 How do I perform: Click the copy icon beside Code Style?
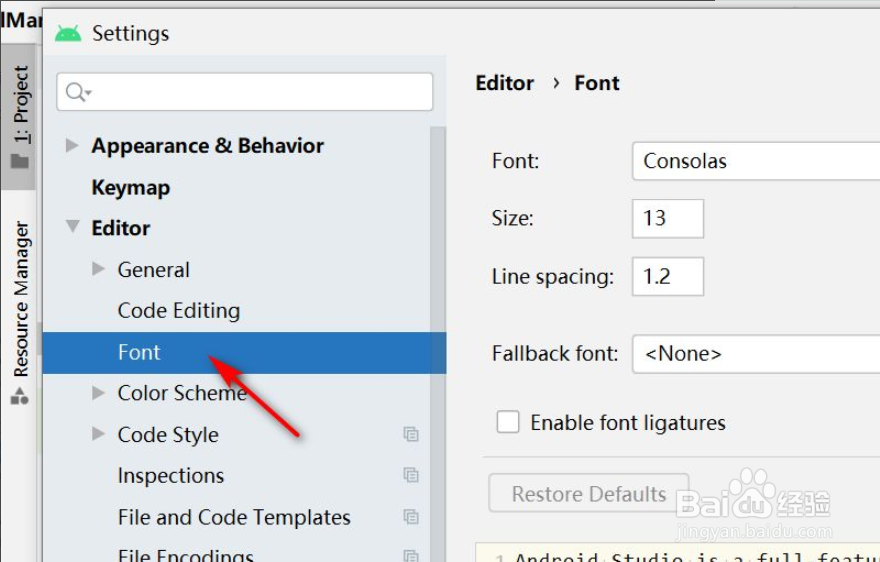tap(410, 434)
